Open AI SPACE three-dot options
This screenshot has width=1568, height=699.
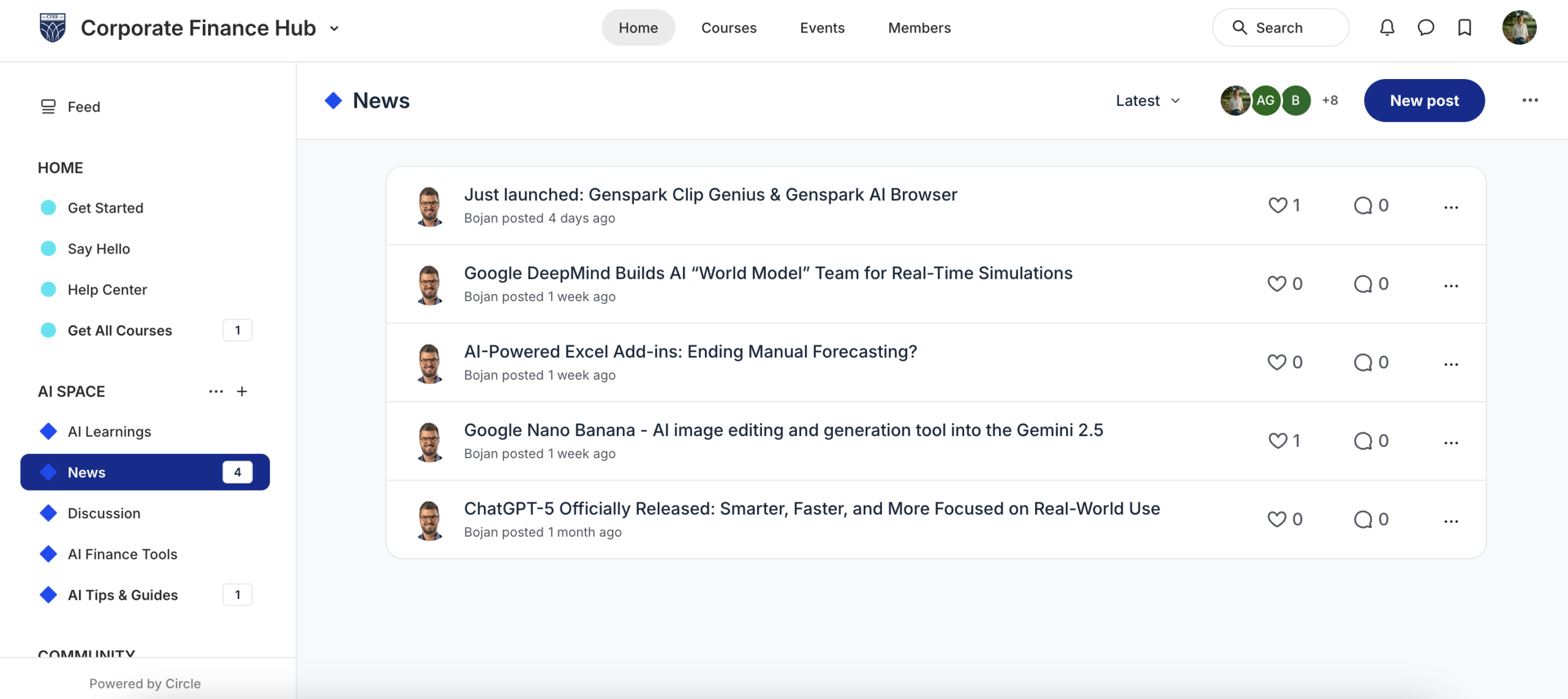coord(216,391)
